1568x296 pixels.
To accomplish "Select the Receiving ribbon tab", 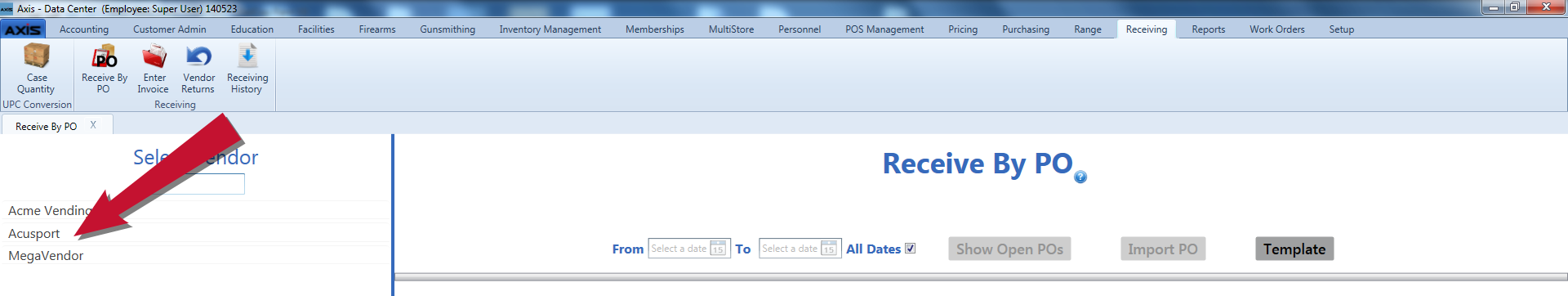I will 1147,29.
